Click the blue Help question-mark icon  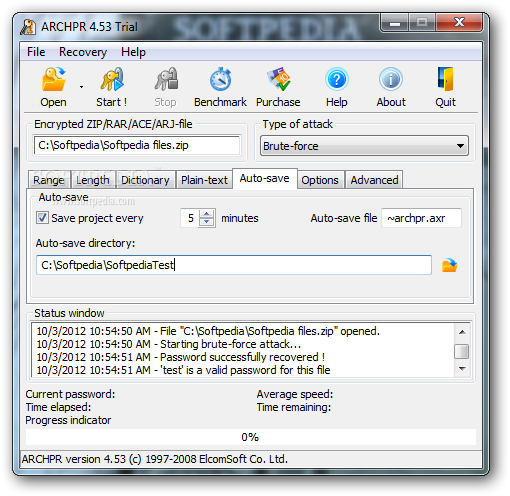[337, 79]
